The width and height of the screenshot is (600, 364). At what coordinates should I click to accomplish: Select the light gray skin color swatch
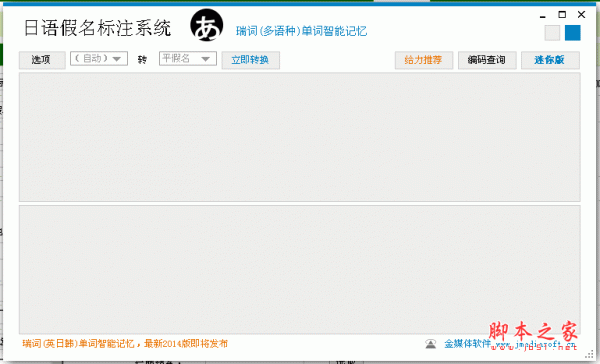(552, 33)
